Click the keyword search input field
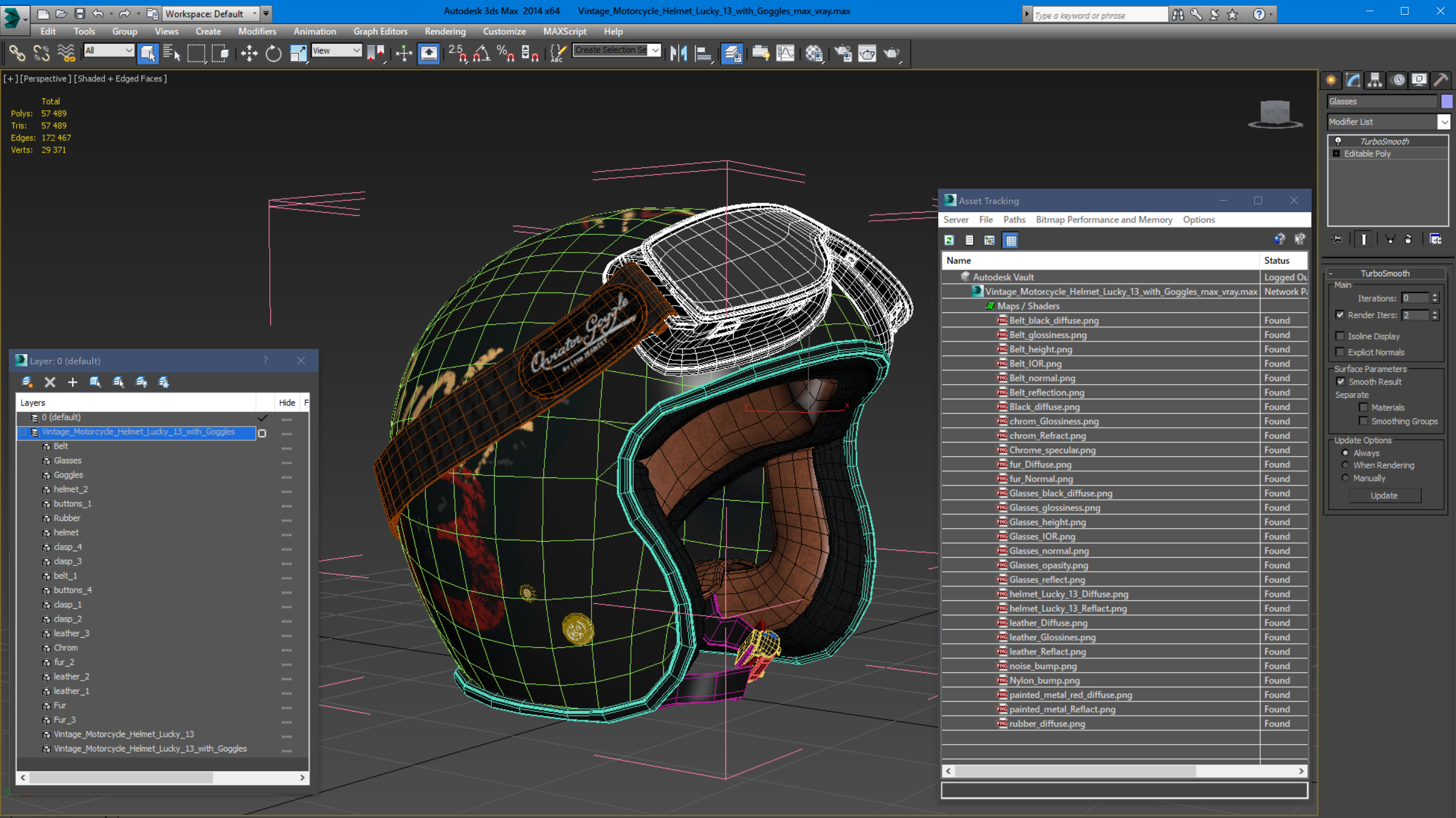 [x=1100, y=15]
